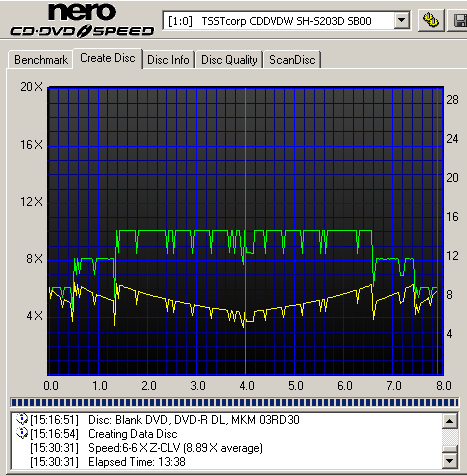The image size is (467, 476).
Task: Click the blue burn progress bar
Action: (235, 403)
